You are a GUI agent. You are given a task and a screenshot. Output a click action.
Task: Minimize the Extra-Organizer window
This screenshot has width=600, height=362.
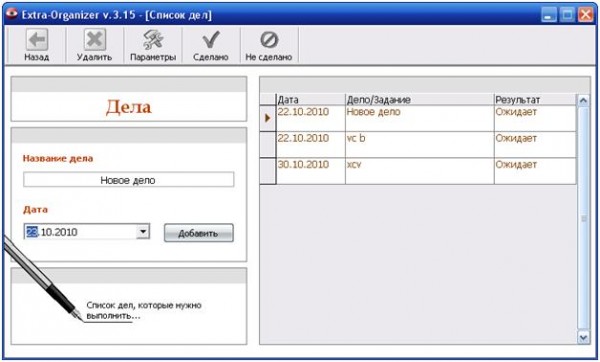549,15
